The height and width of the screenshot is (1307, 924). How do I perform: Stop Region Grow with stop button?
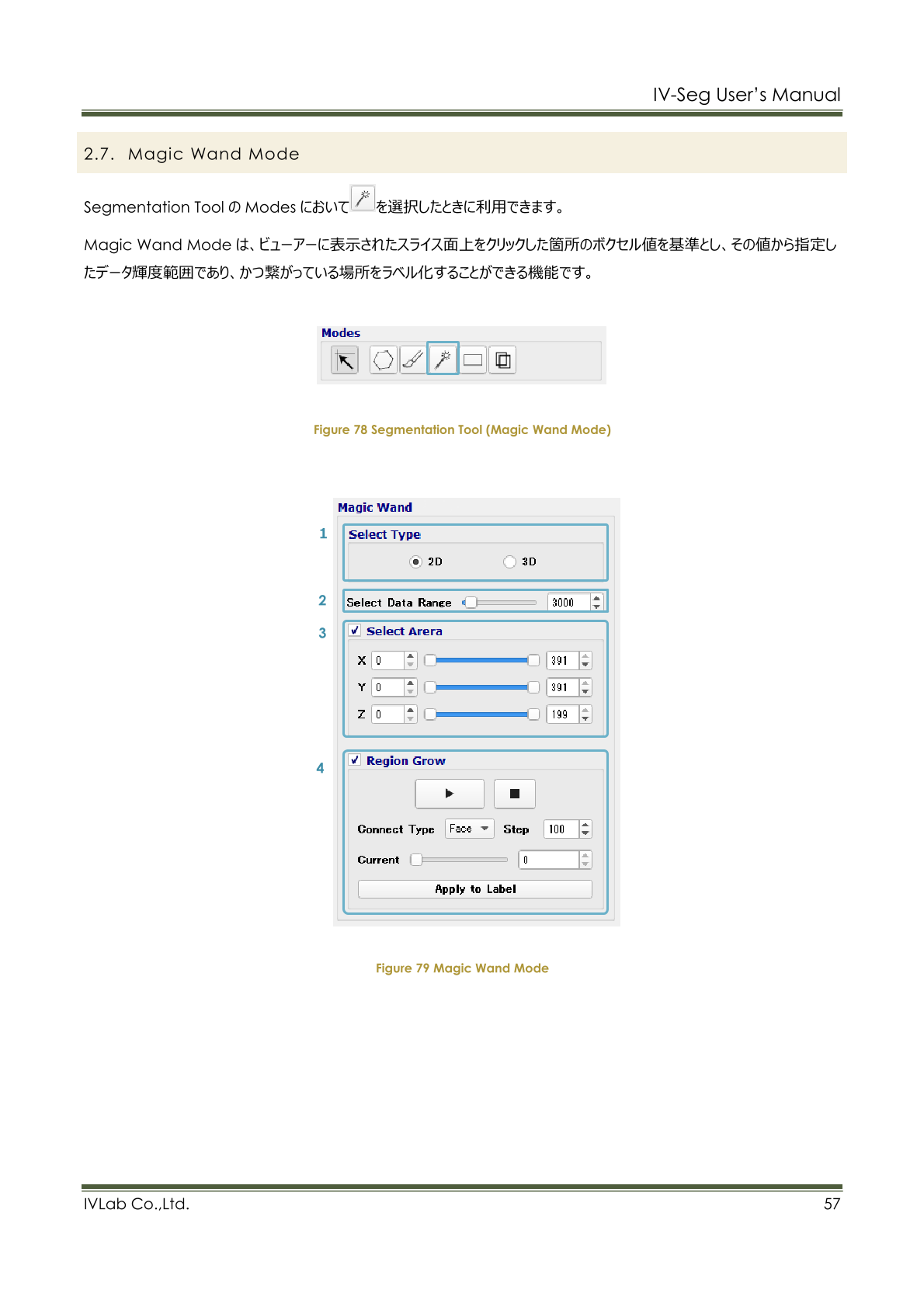[514, 794]
